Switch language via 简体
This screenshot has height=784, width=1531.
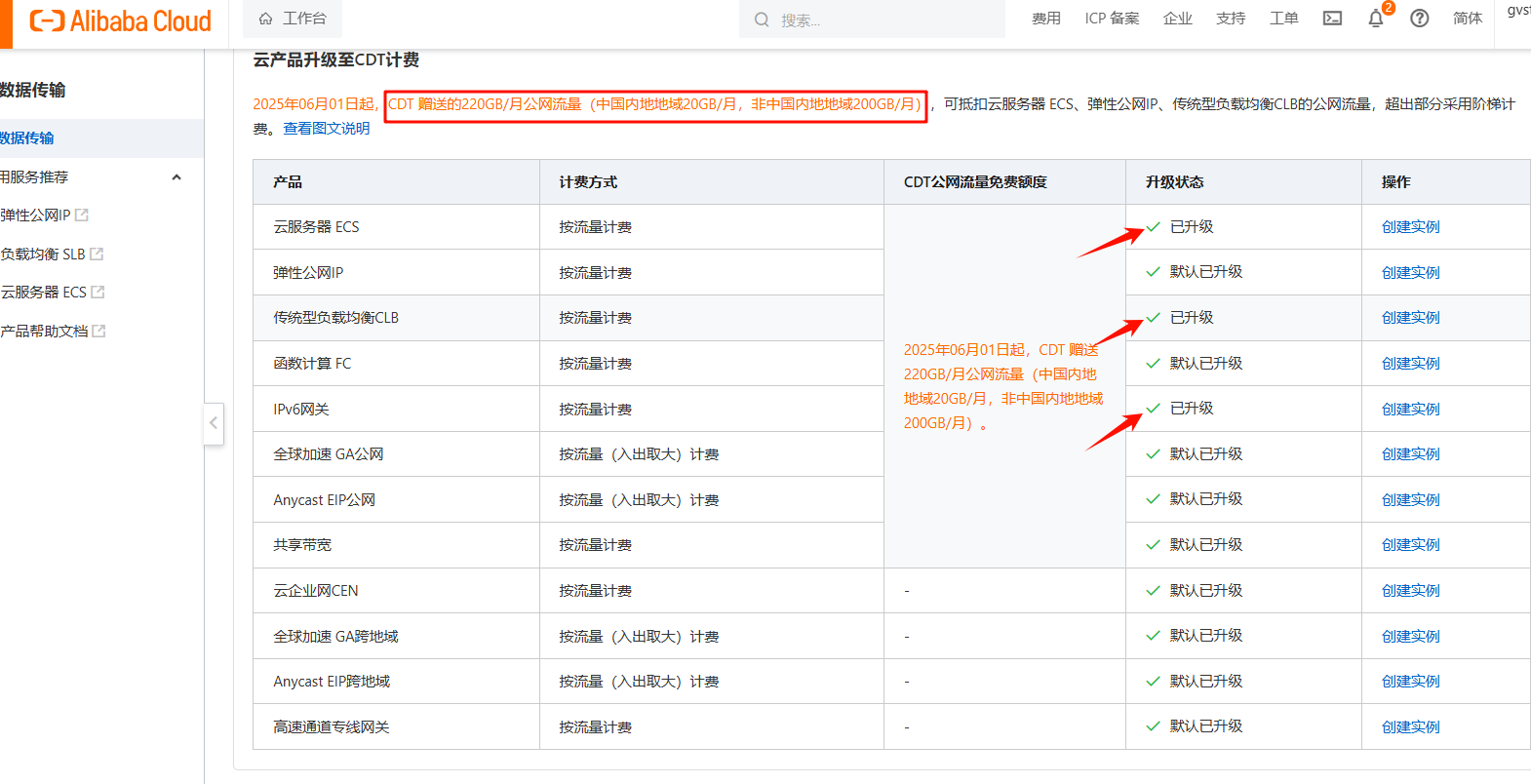(1468, 19)
